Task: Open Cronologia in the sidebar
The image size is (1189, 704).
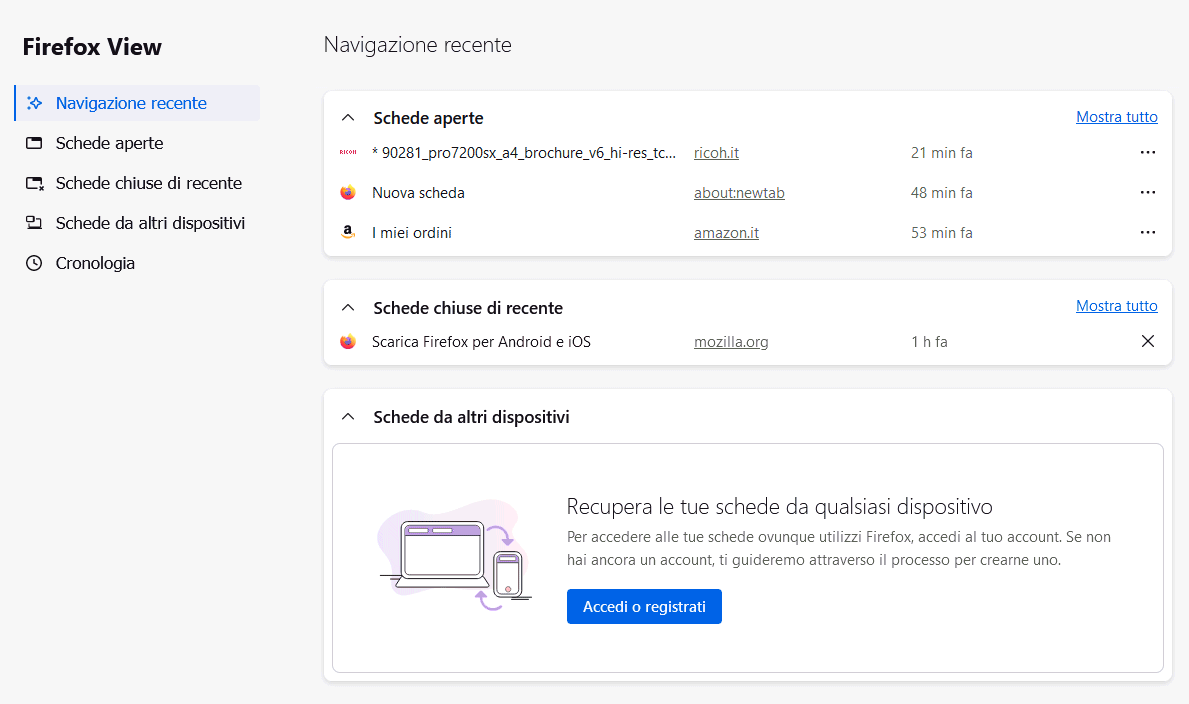Action: point(95,263)
